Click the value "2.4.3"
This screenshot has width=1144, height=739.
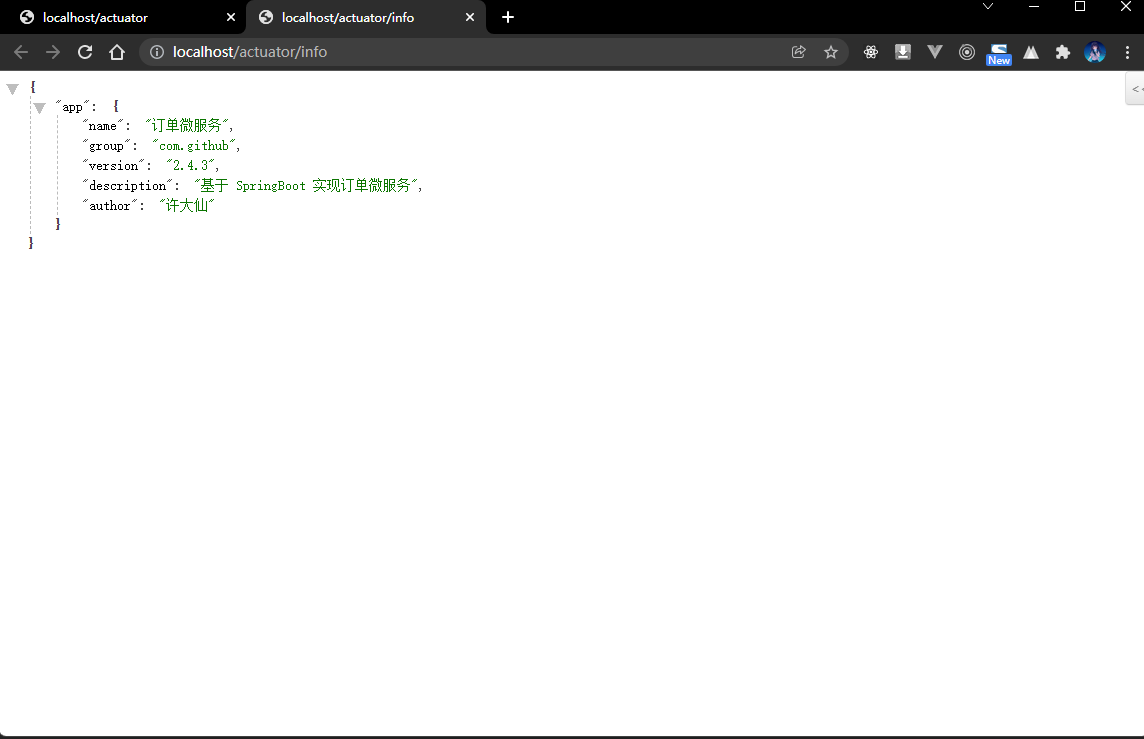click(190, 166)
